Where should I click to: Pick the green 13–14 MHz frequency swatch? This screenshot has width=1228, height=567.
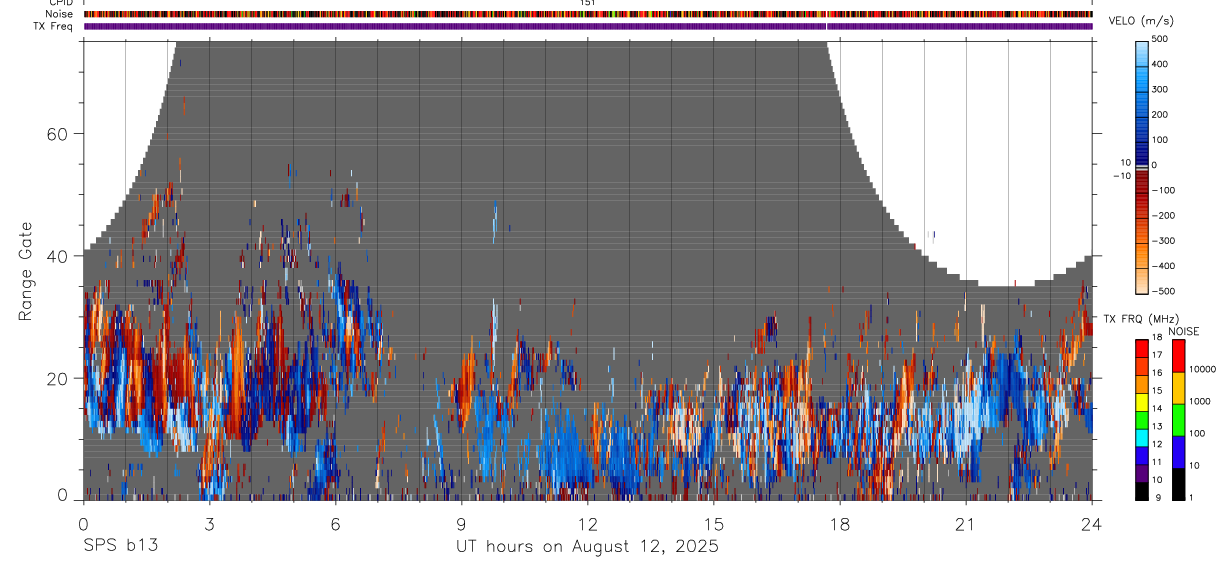pos(1142,419)
